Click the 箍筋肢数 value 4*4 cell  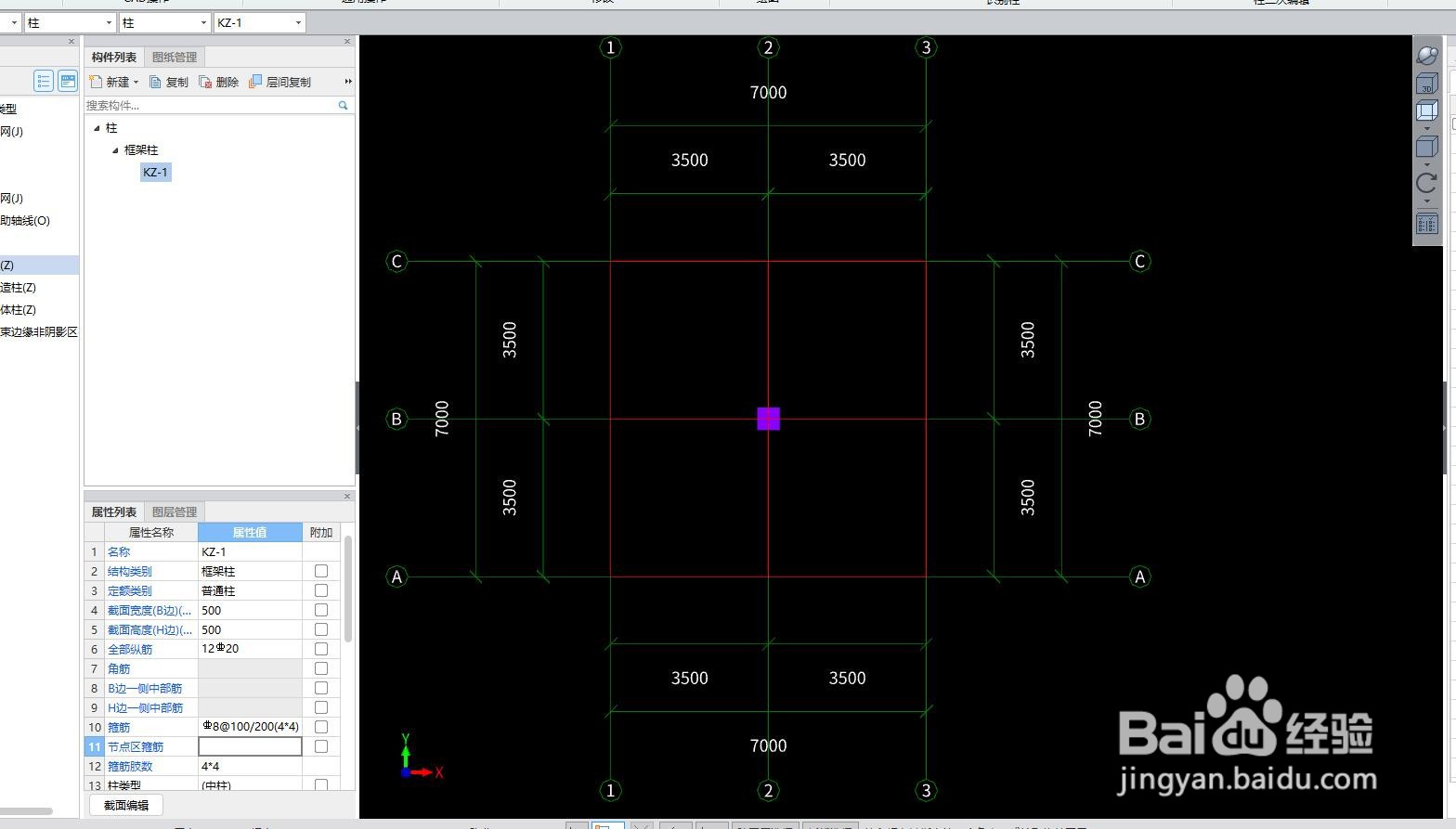click(x=250, y=766)
